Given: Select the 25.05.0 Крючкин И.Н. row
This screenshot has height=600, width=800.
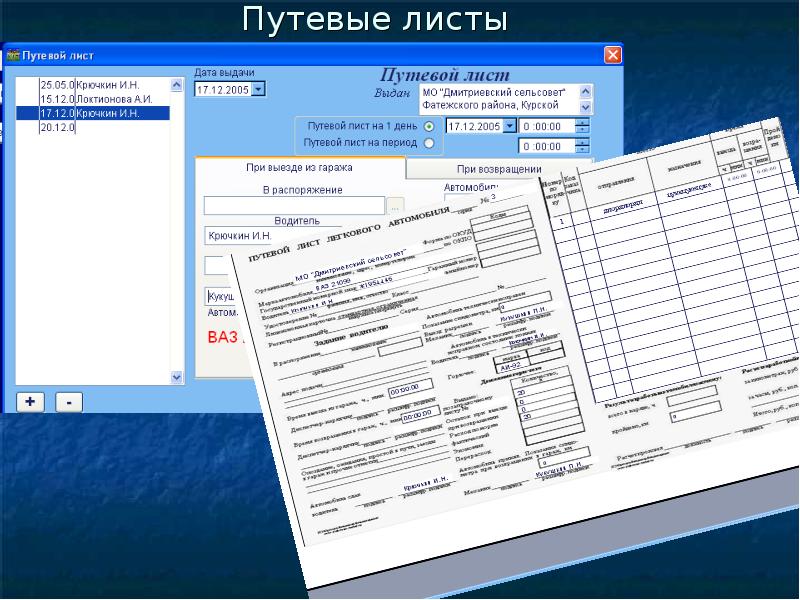Looking at the screenshot, I should [92, 85].
